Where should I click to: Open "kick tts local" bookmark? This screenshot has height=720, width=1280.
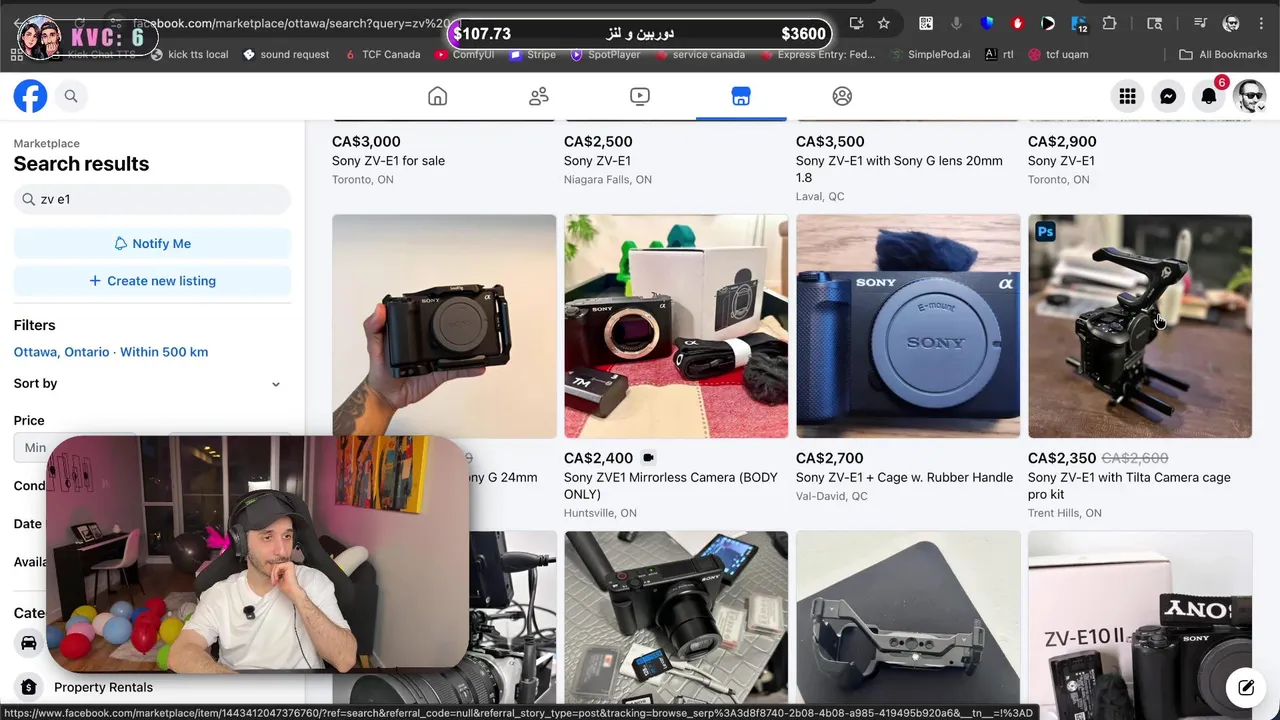click(x=190, y=54)
